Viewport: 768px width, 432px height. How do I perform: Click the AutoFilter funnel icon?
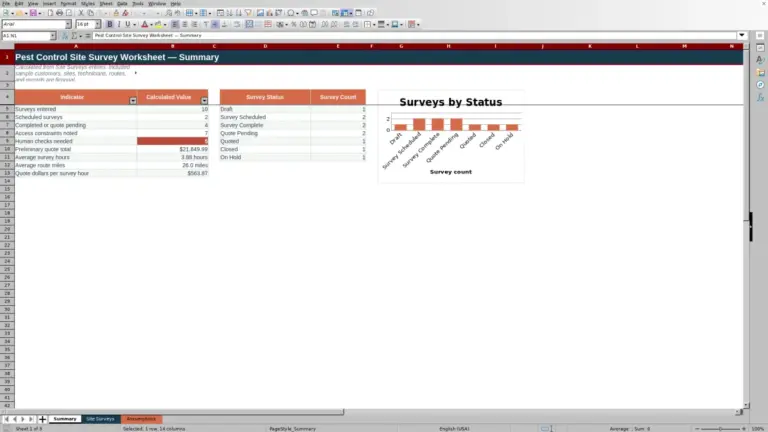(x=248, y=13)
